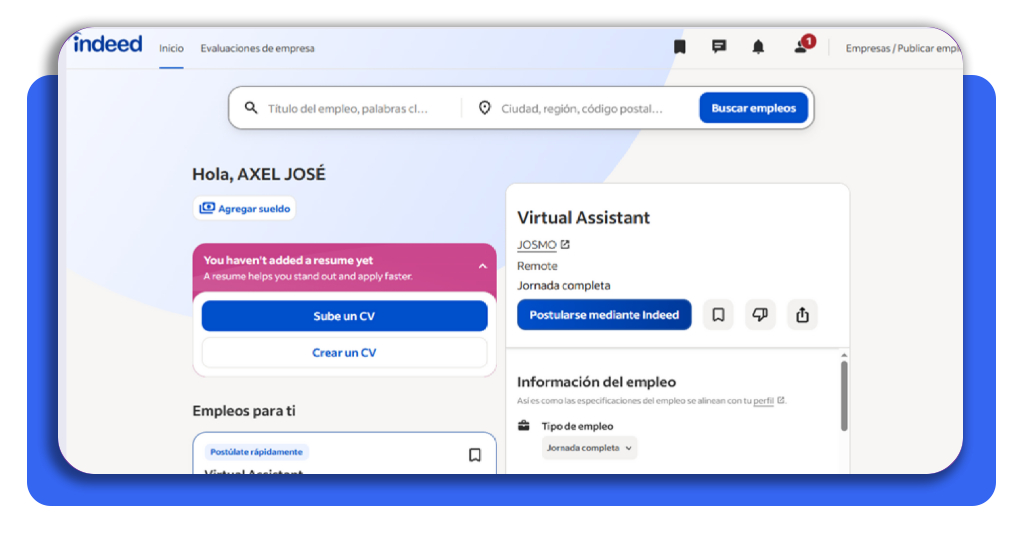Screen dimensions: 1024x536
Task: Open the perfil link in job info
Action: pos(763,401)
